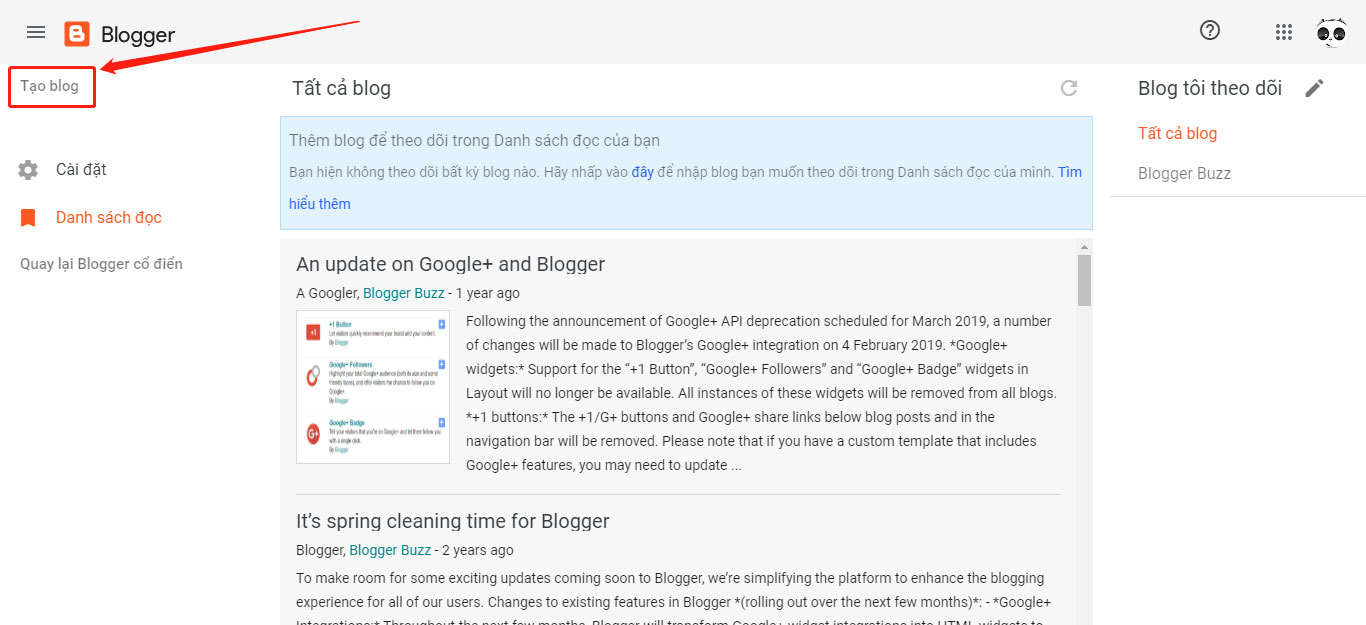
Task: Refresh the Tất cả blog list
Action: 1069,88
